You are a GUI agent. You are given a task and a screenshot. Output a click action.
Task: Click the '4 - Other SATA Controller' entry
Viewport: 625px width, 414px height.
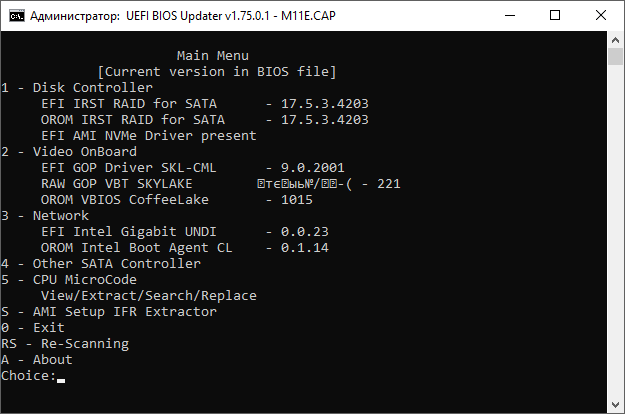101,263
